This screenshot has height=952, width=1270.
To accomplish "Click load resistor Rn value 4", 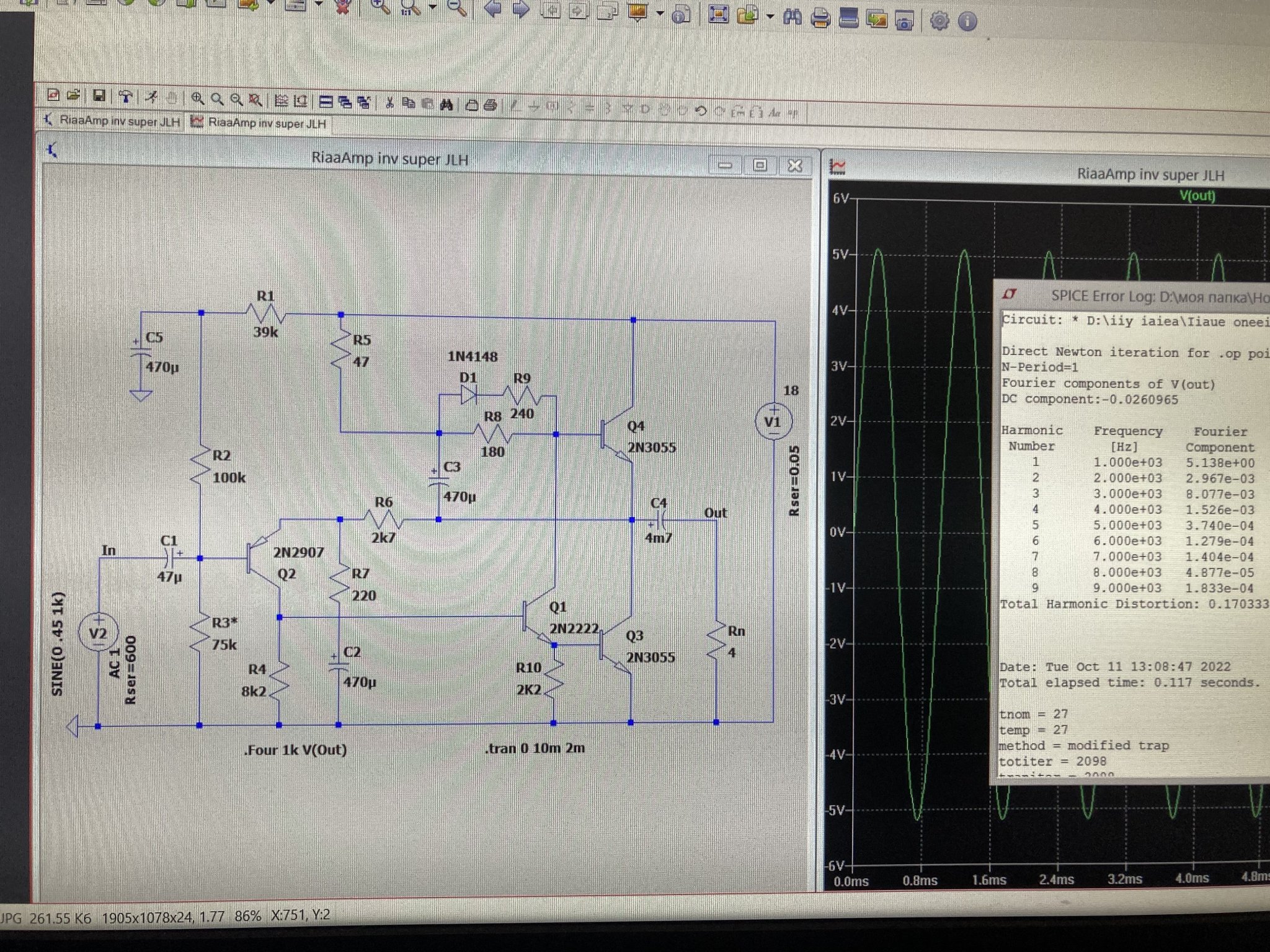I will click(x=732, y=652).
